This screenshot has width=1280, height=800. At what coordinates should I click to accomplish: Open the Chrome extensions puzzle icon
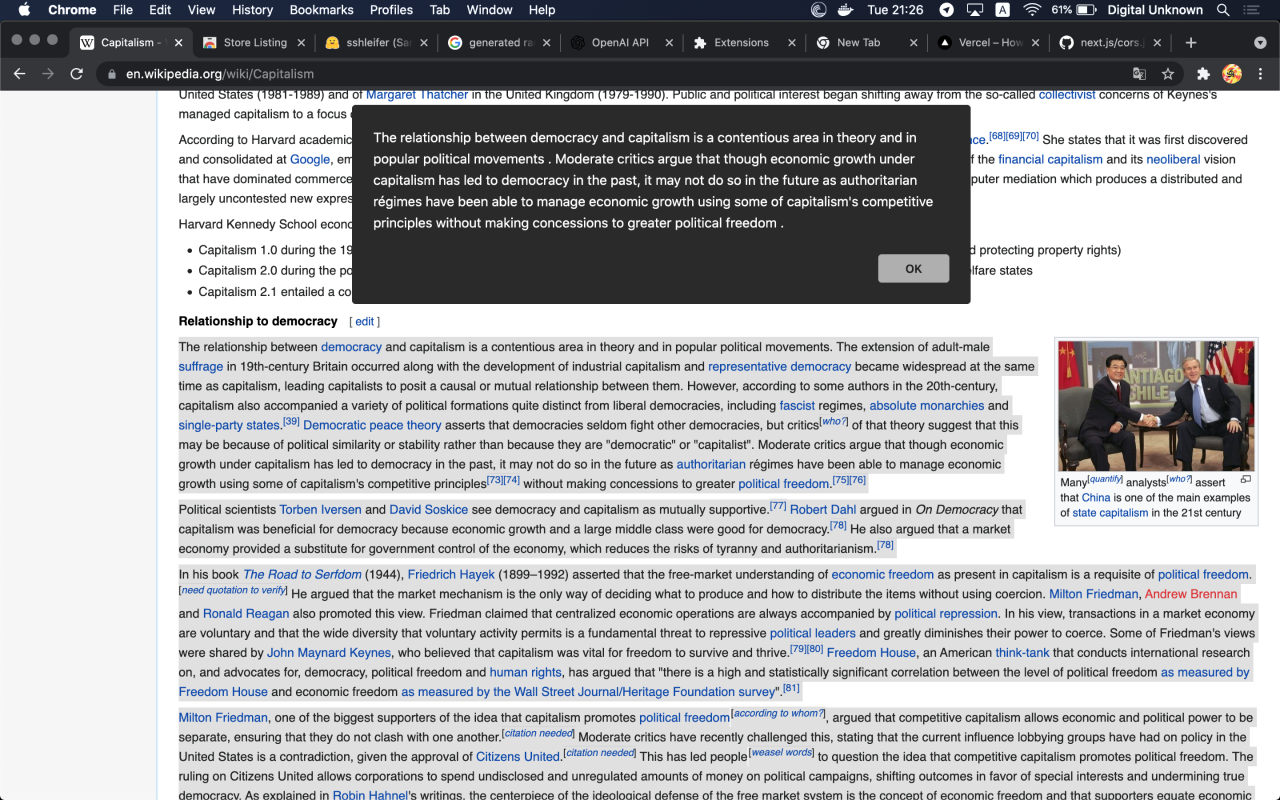(1203, 74)
